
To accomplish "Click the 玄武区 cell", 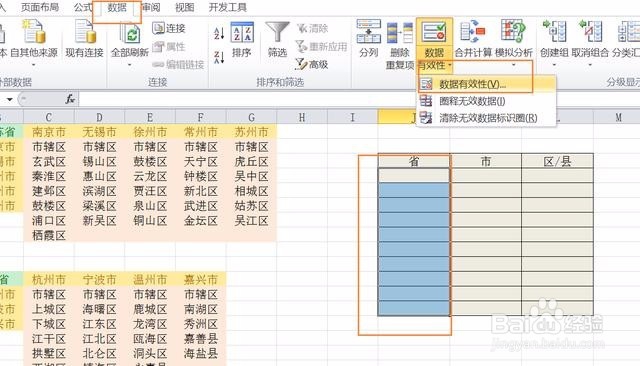I will coord(49,162).
